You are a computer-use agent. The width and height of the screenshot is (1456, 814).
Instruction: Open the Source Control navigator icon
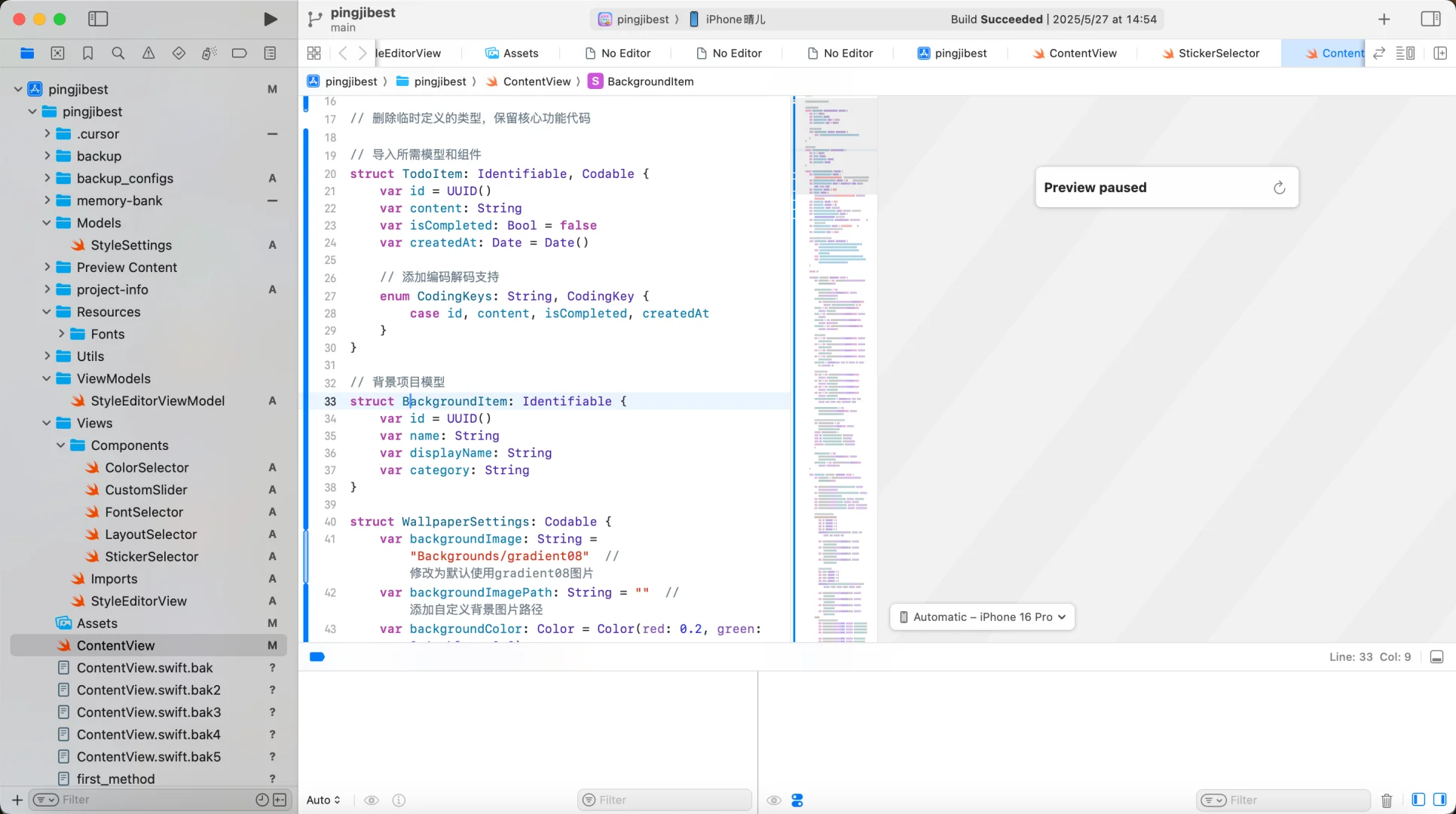[57, 53]
